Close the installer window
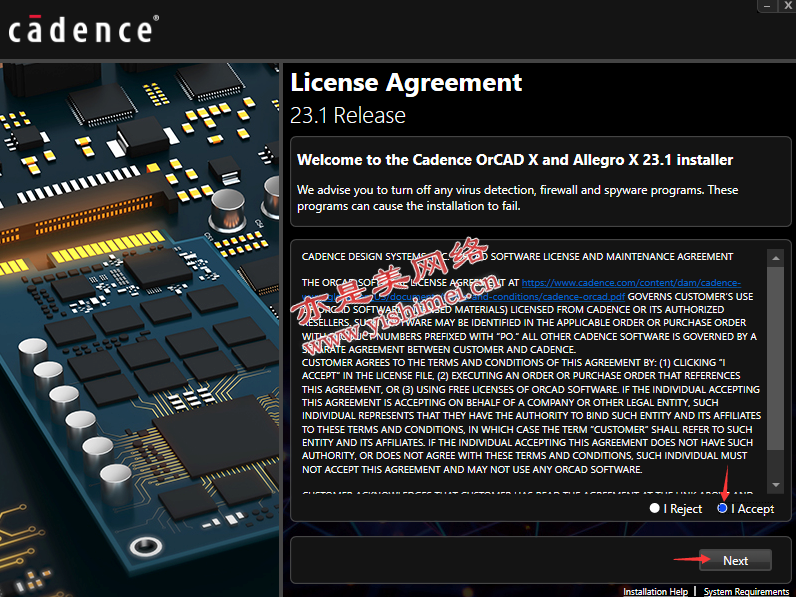The image size is (796, 597). point(787,6)
